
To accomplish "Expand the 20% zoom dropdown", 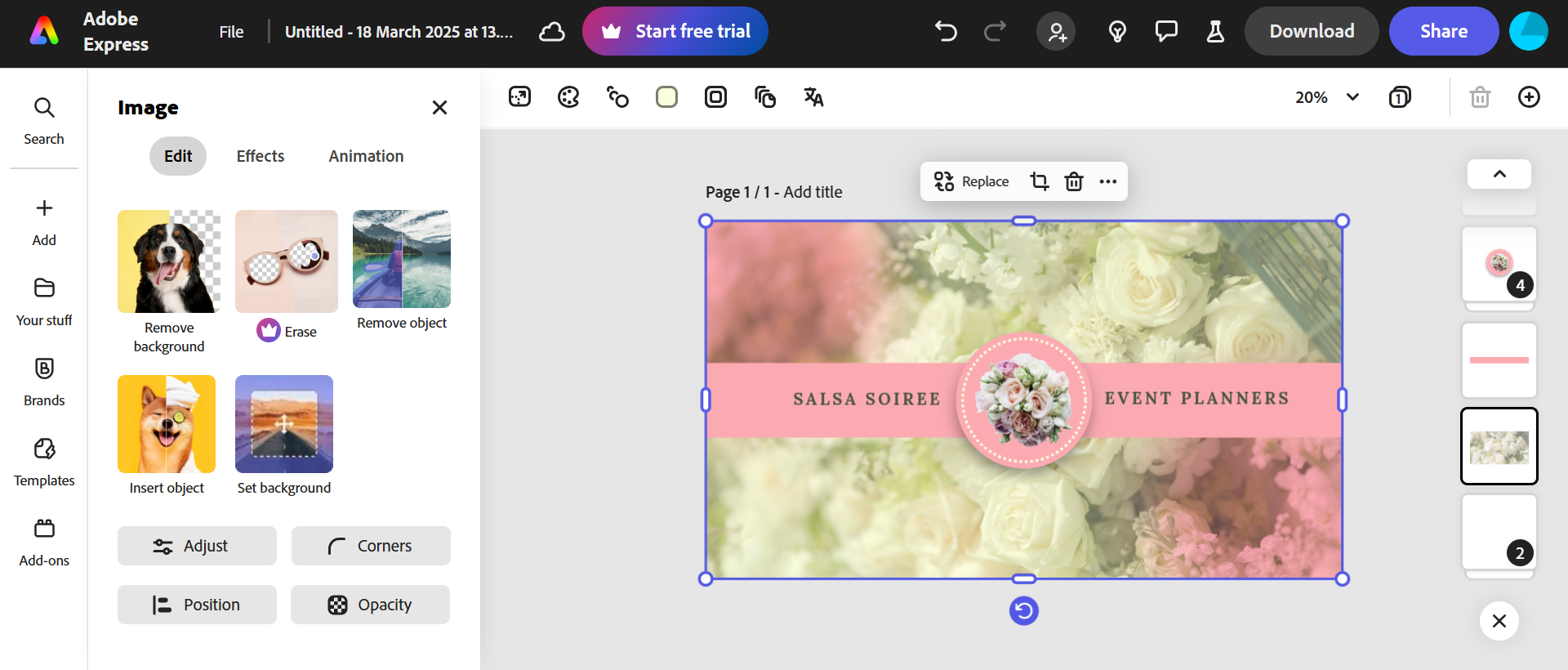I will point(1327,97).
